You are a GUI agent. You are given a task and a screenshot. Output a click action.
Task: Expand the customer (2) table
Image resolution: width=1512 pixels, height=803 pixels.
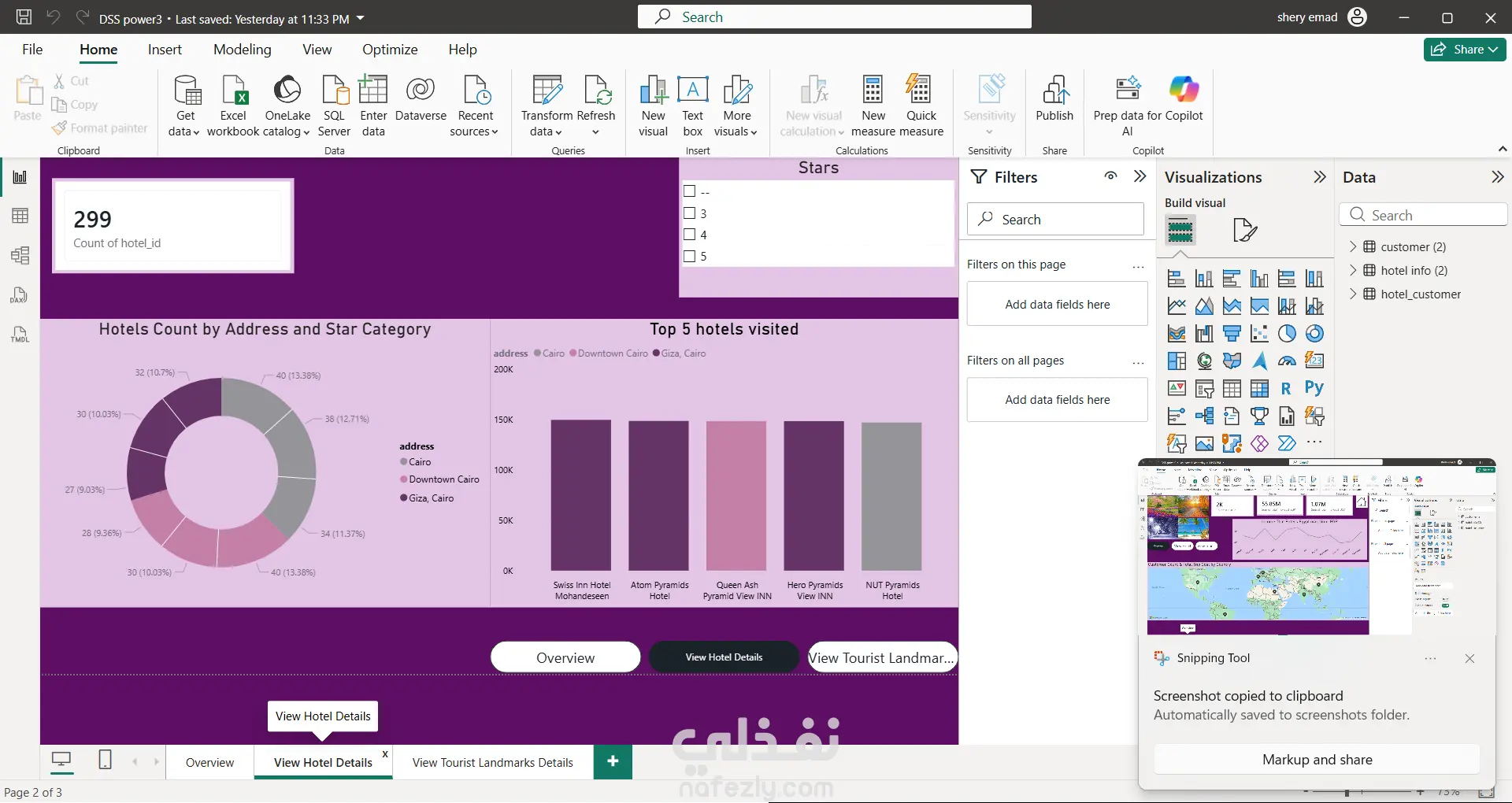1353,246
